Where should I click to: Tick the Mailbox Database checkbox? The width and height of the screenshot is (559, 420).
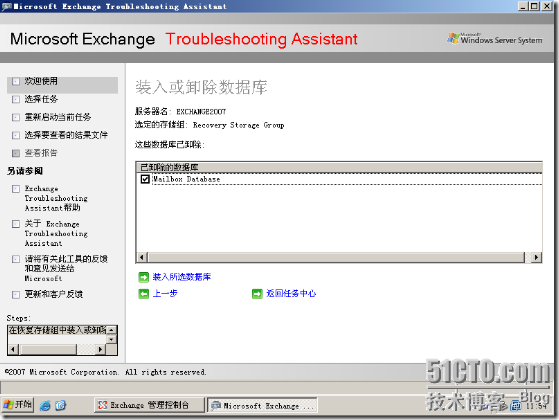coord(145,179)
